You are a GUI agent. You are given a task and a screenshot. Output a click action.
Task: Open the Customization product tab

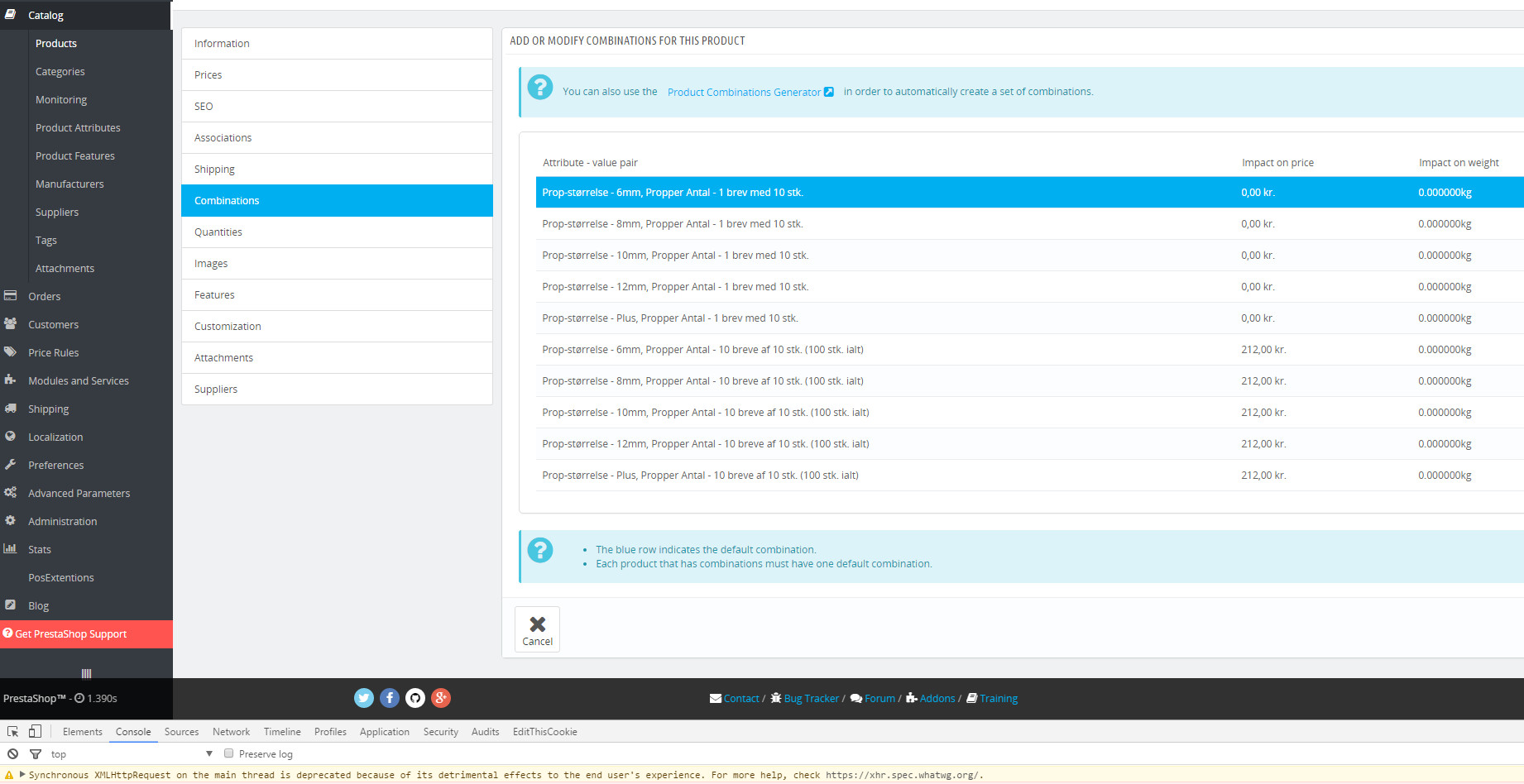pos(337,327)
